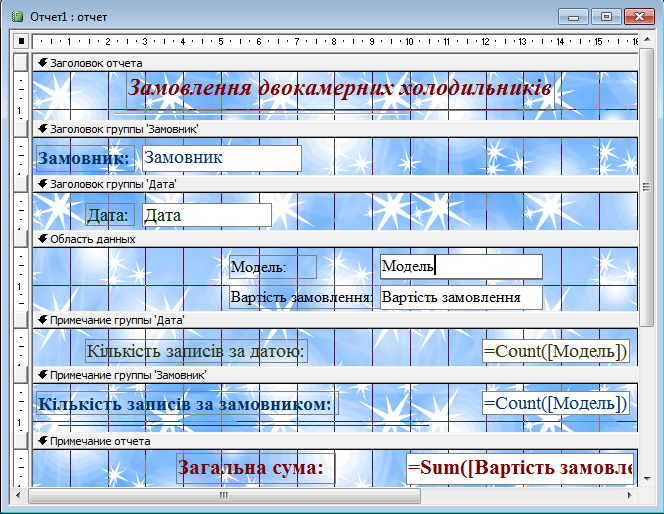Viewport: 664px width, 514px height.
Task: Click the section selector left of 'Заголовок отчета'
Action: pyautogui.click(x=21, y=62)
